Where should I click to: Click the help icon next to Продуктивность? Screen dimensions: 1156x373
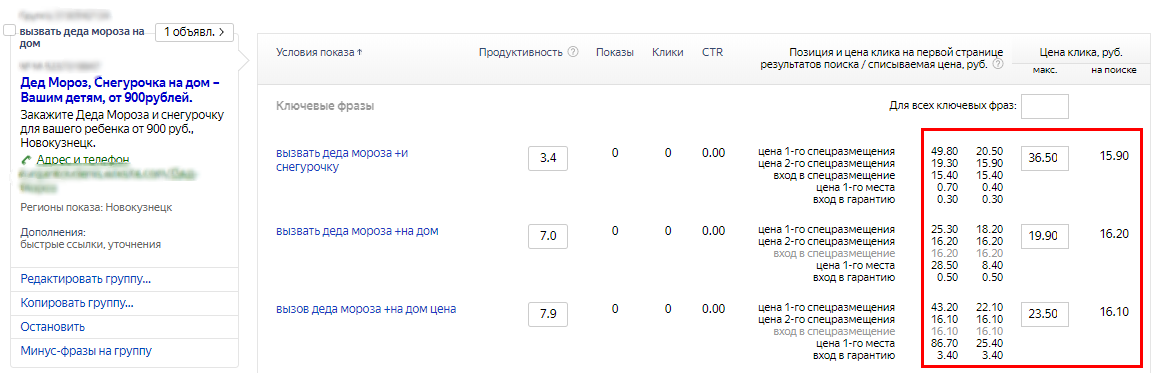coord(573,52)
